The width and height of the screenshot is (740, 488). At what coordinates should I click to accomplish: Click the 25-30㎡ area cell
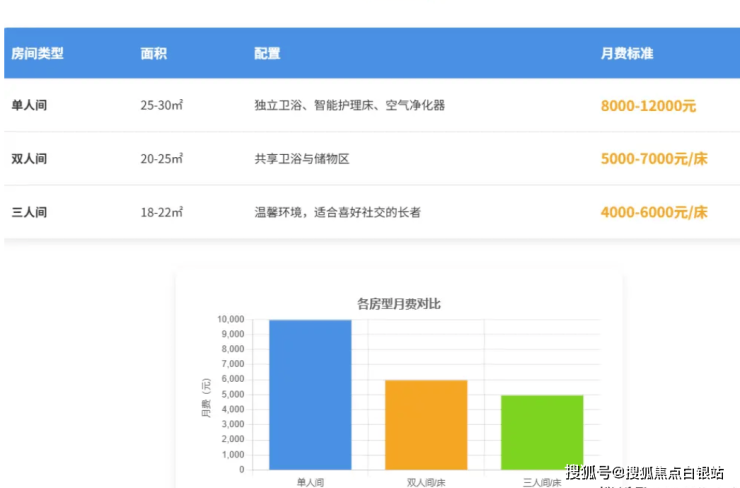pyautogui.click(x=161, y=105)
